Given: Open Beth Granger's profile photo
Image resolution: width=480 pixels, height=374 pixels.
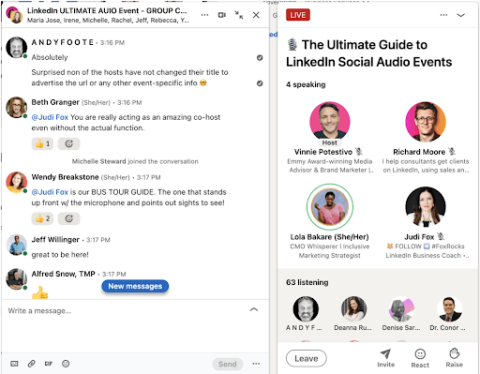Looking at the screenshot, I should click(16, 107).
